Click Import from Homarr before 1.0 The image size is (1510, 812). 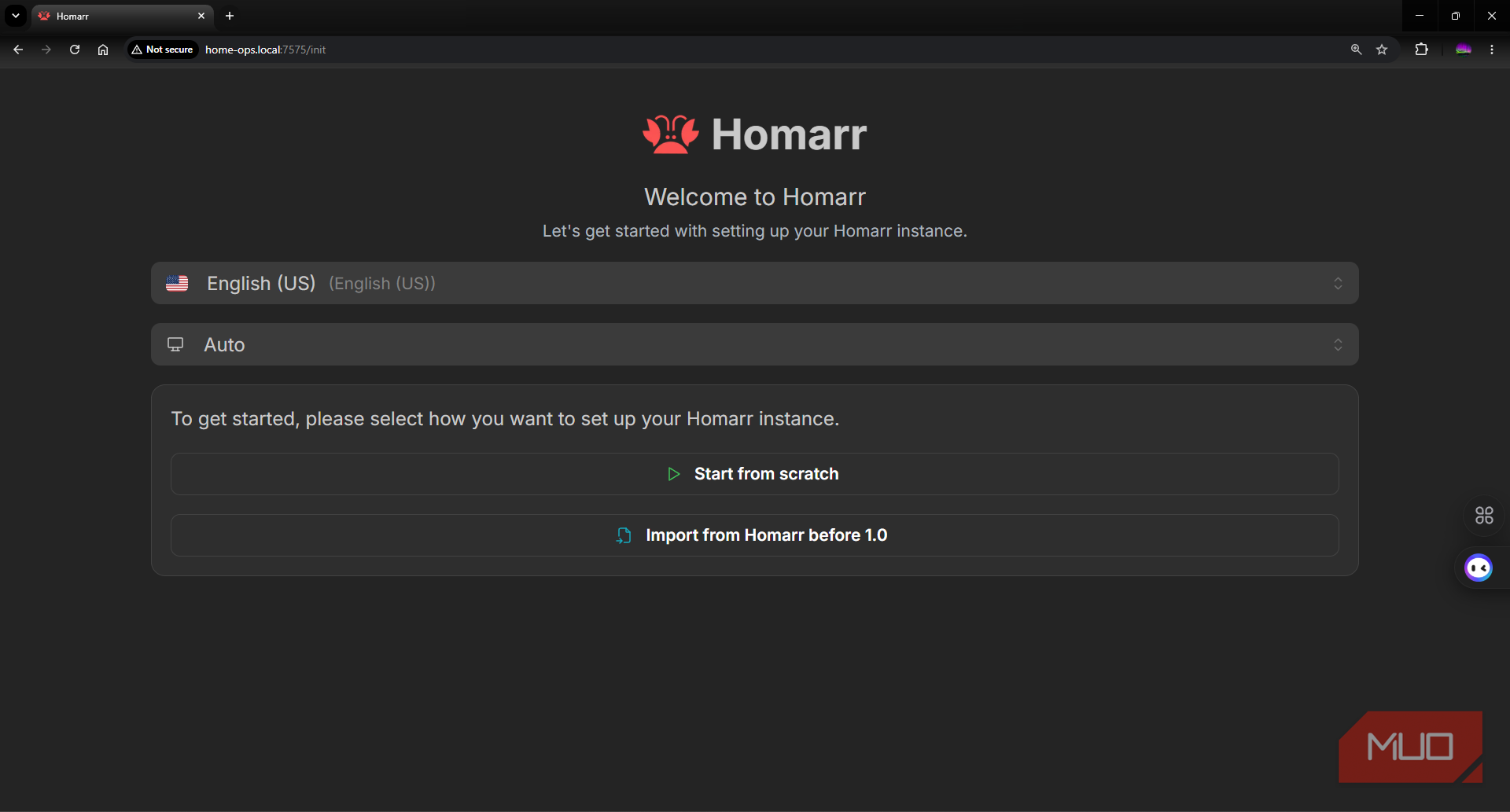755,535
